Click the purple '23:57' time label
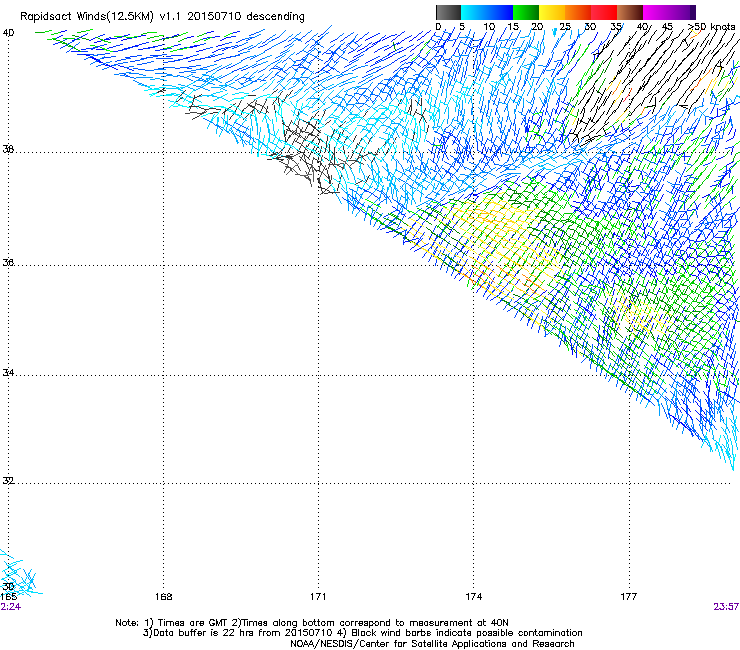The height and width of the screenshot is (650, 740). (x=726, y=607)
